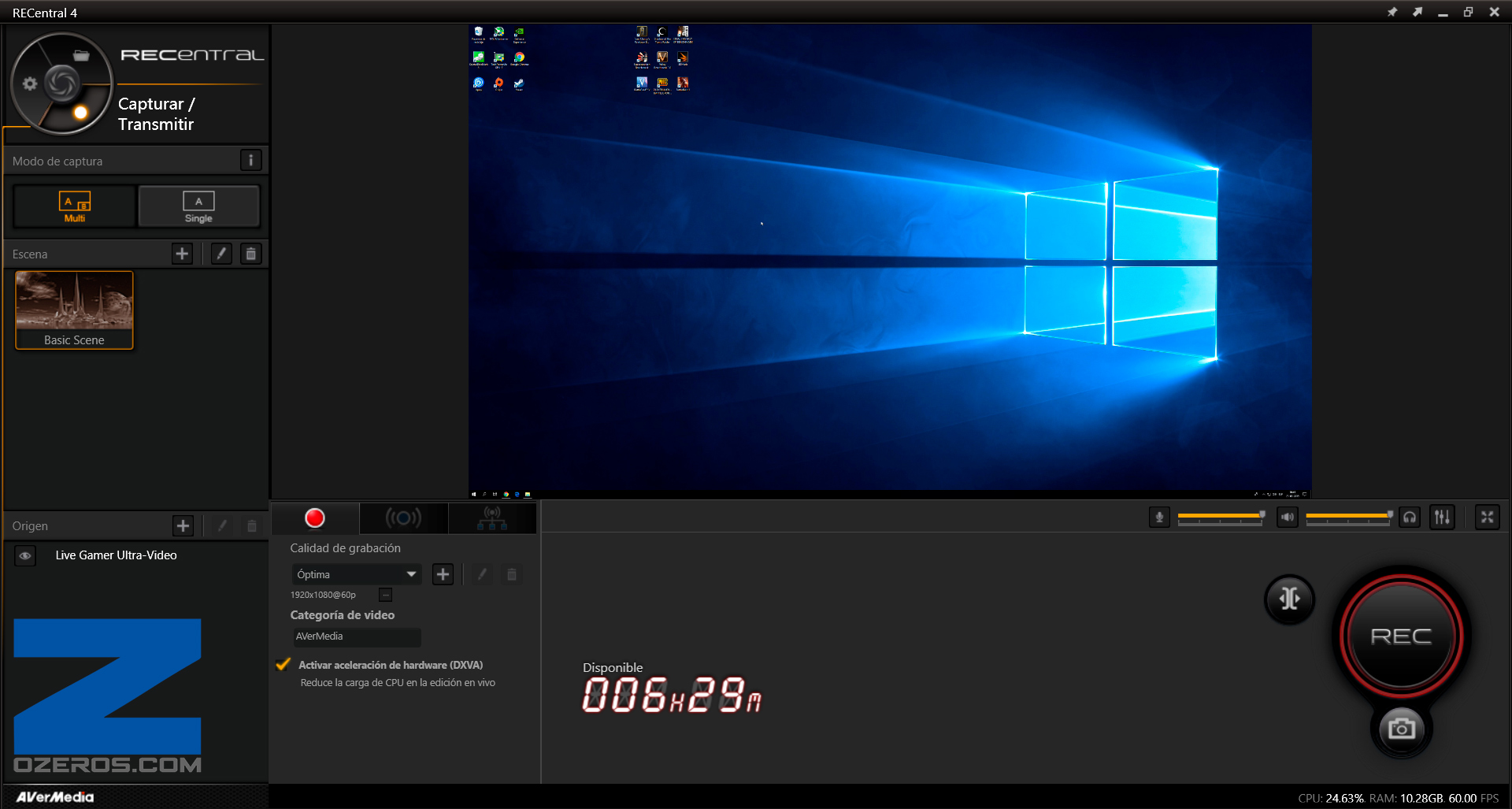Click the live editing trim button
The image size is (1512, 809).
pos(1289,599)
